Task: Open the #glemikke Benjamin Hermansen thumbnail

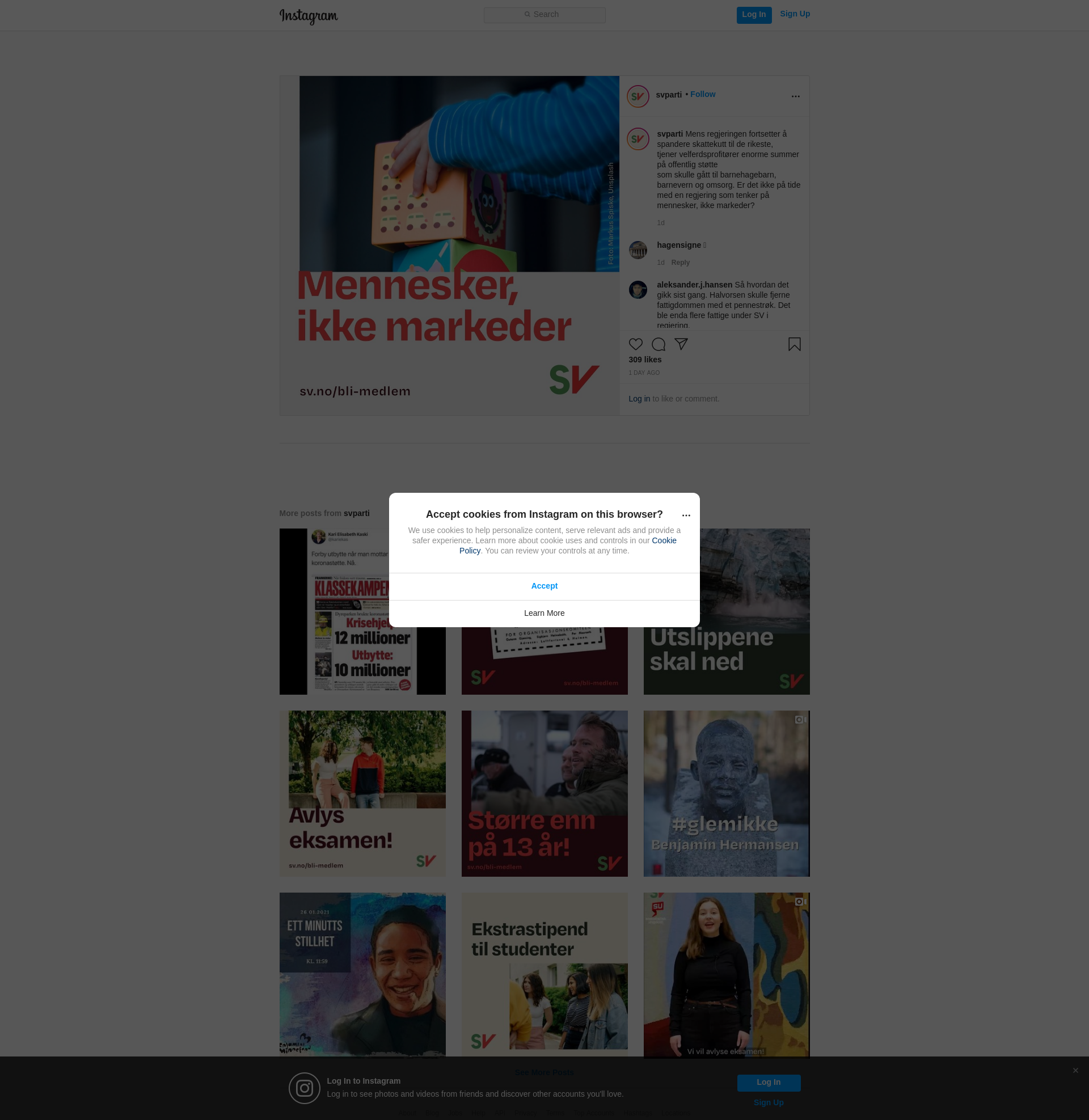Action: [x=727, y=793]
